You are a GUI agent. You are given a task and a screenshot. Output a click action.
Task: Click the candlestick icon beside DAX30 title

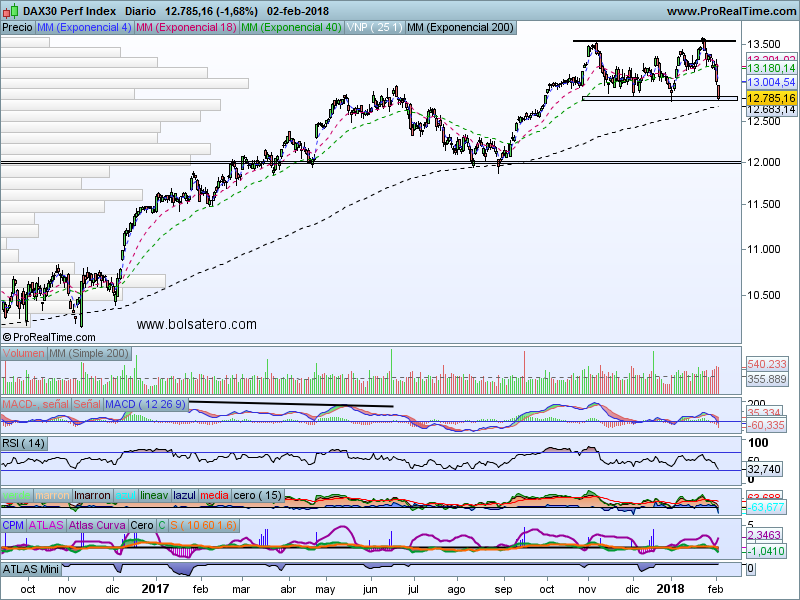(x=11, y=11)
